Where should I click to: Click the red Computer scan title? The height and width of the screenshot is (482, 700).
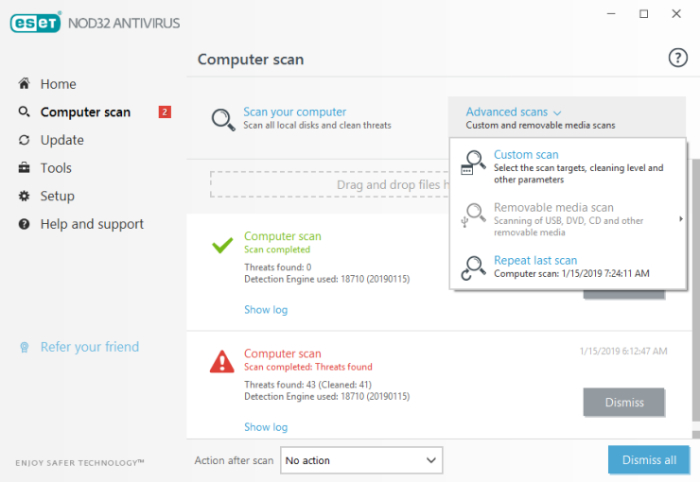[x=283, y=353]
